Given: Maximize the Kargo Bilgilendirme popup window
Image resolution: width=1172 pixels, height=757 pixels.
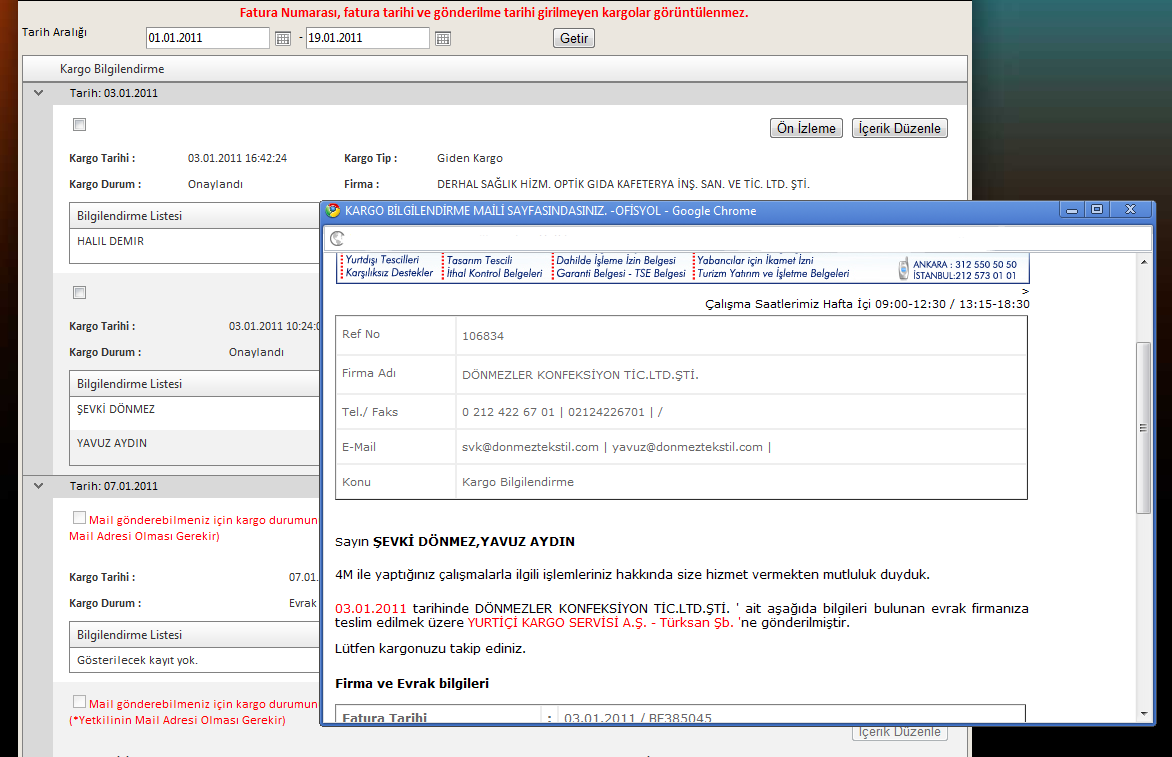Looking at the screenshot, I should coord(1097,210).
